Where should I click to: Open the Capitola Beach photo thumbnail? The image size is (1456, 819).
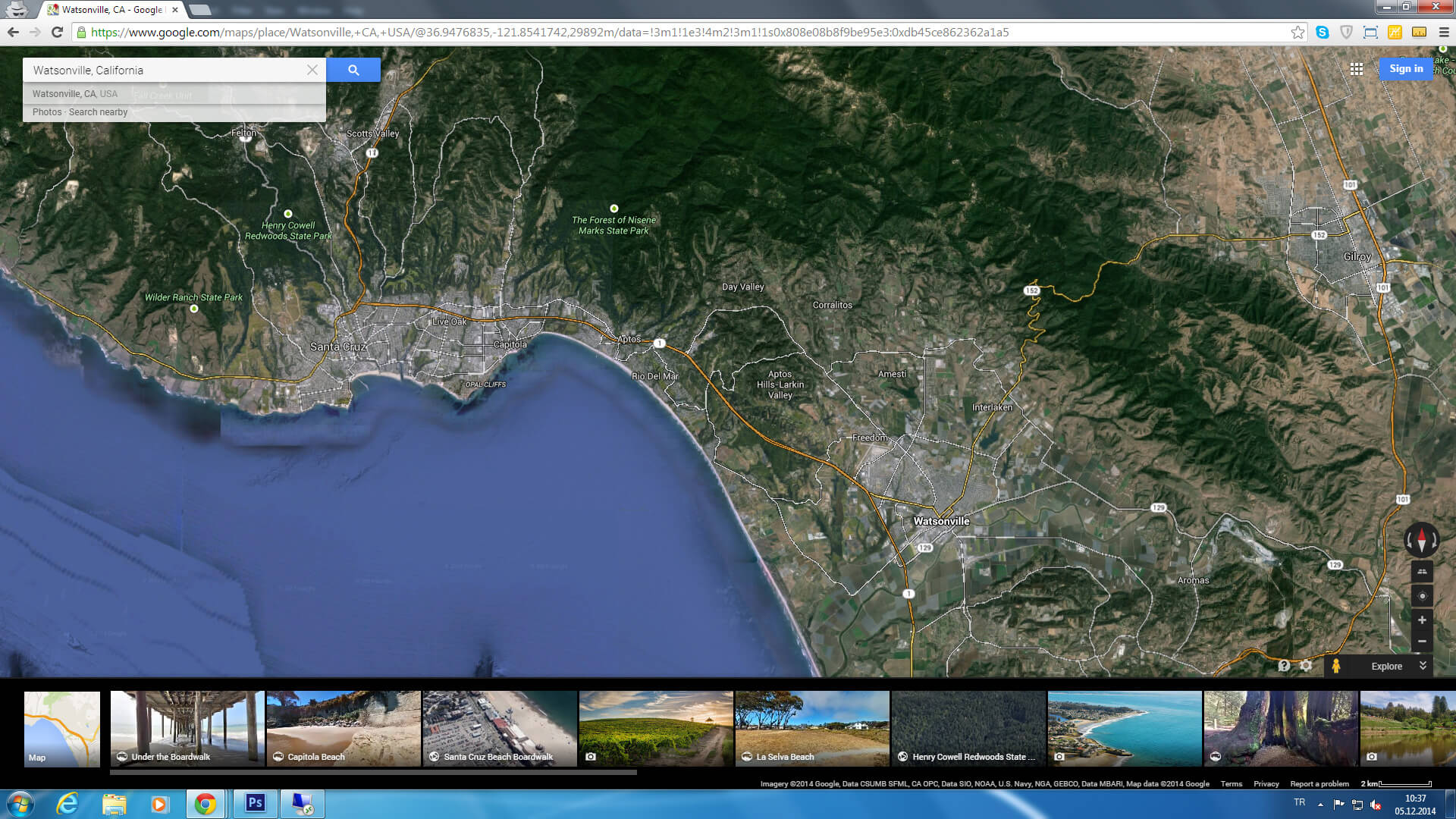[344, 728]
